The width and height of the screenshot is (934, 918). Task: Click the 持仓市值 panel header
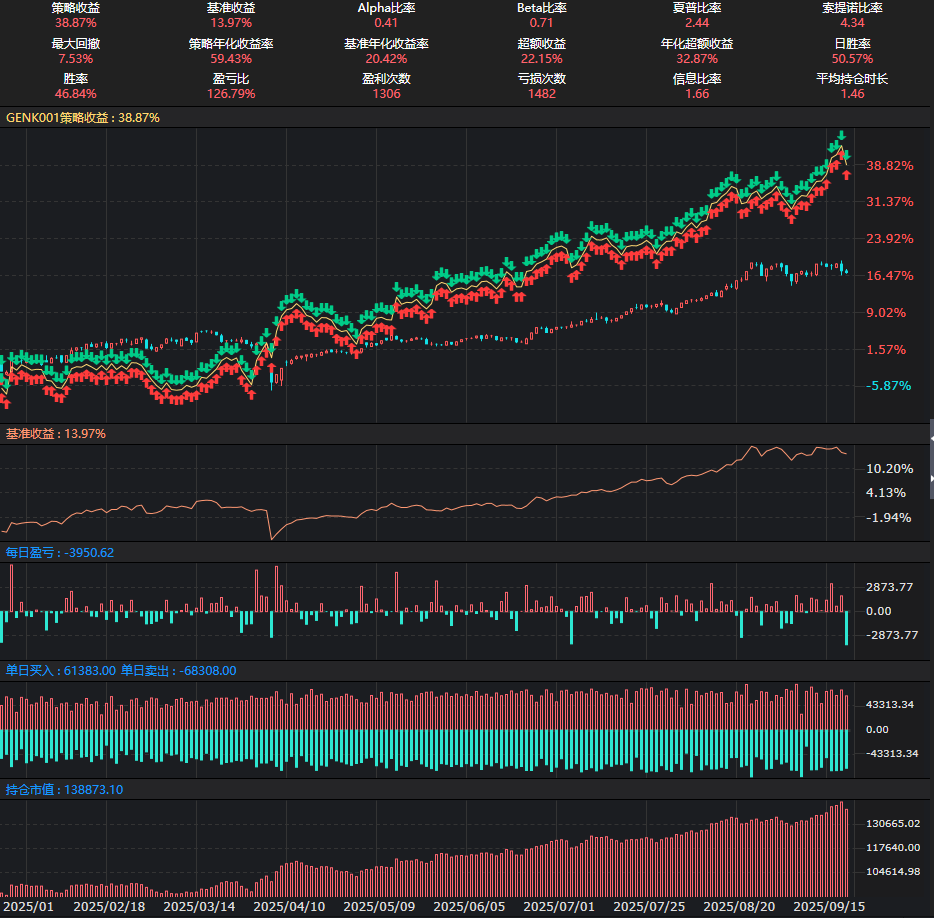pyautogui.click(x=64, y=789)
